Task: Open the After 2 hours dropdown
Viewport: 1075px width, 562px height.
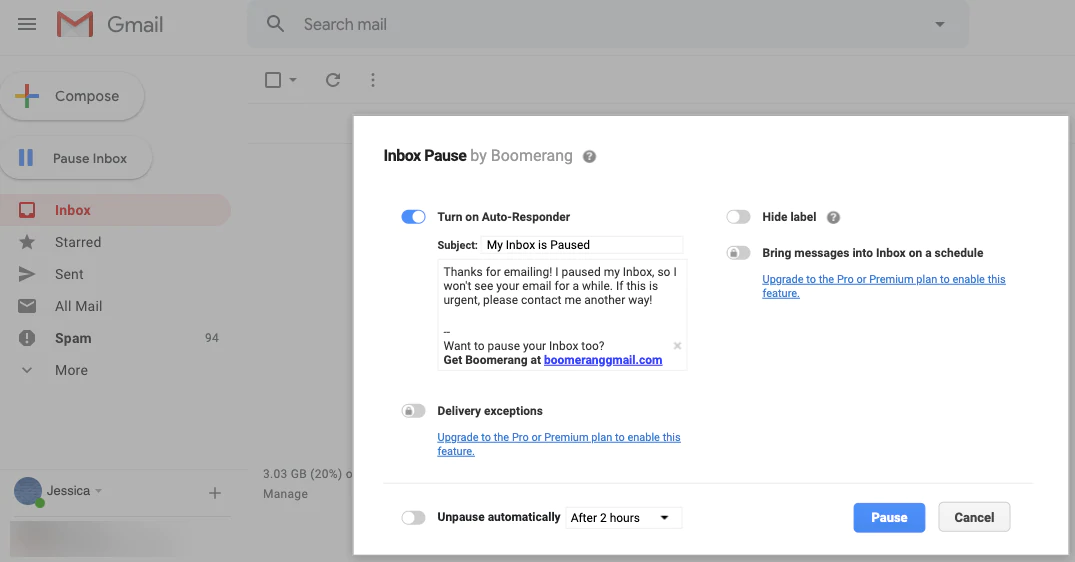Action: point(622,518)
